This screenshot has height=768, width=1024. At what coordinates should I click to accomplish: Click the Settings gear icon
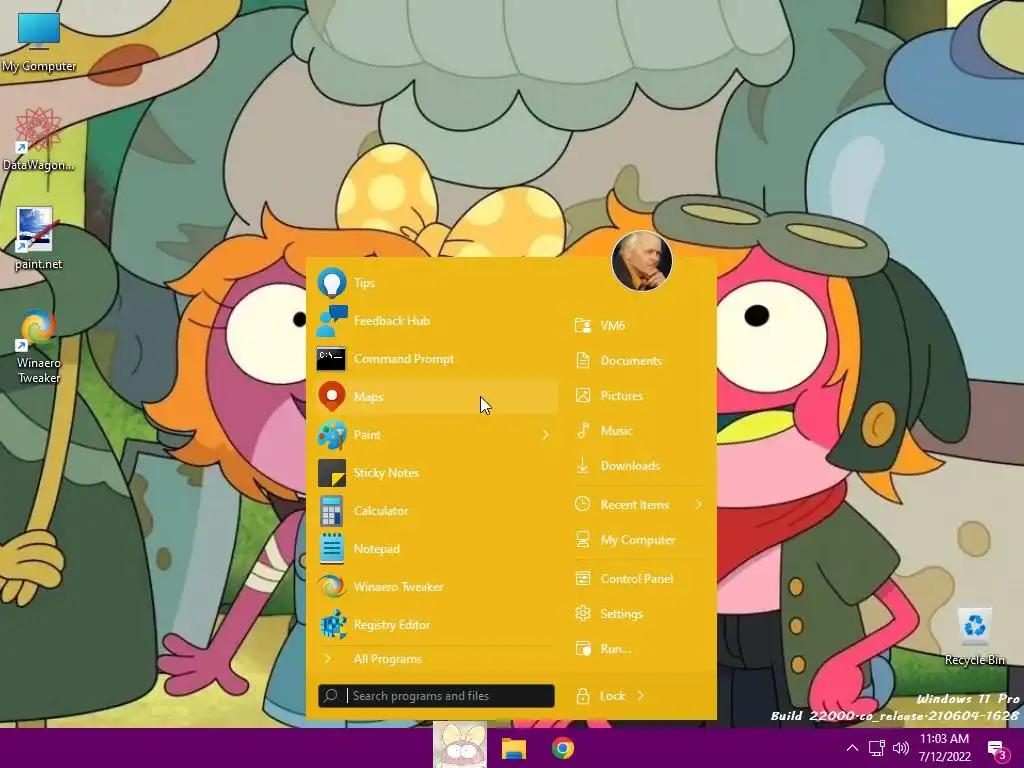click(583, 613)
